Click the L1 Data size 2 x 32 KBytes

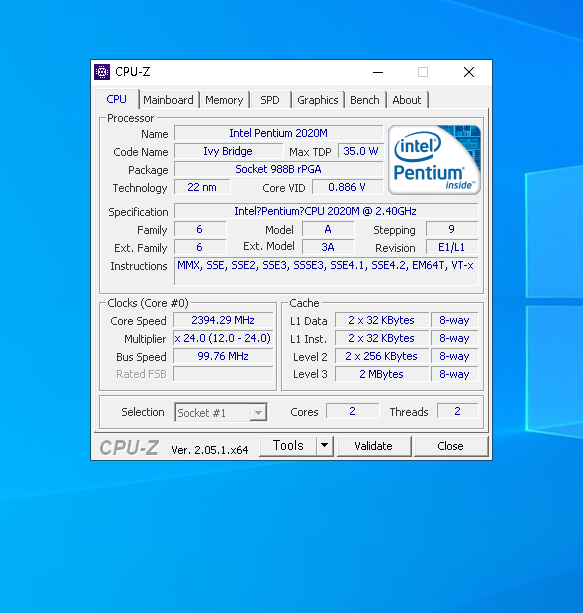pos(382,320)
